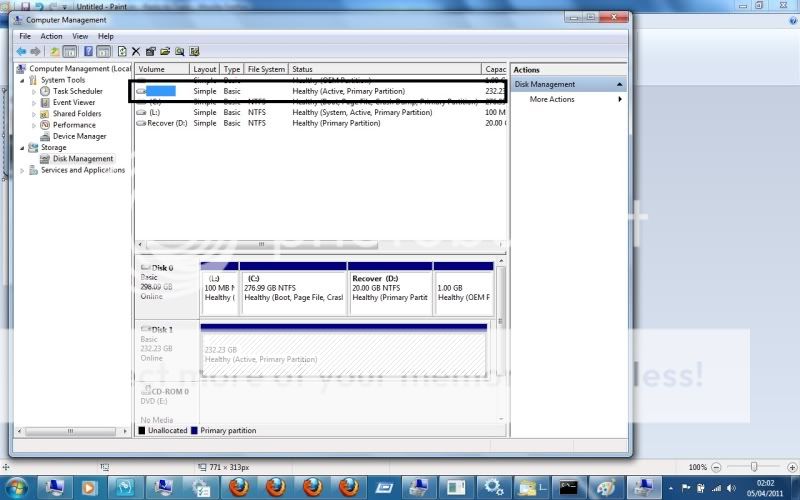Image resolution: width=800 pixels, height=500 pixels.
Task: Expand the Event Viewer node
Action: coord(34,102)
